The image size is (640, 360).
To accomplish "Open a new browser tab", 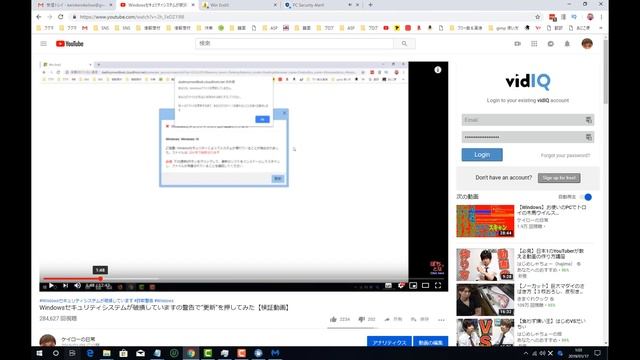I will click(370, 5).
